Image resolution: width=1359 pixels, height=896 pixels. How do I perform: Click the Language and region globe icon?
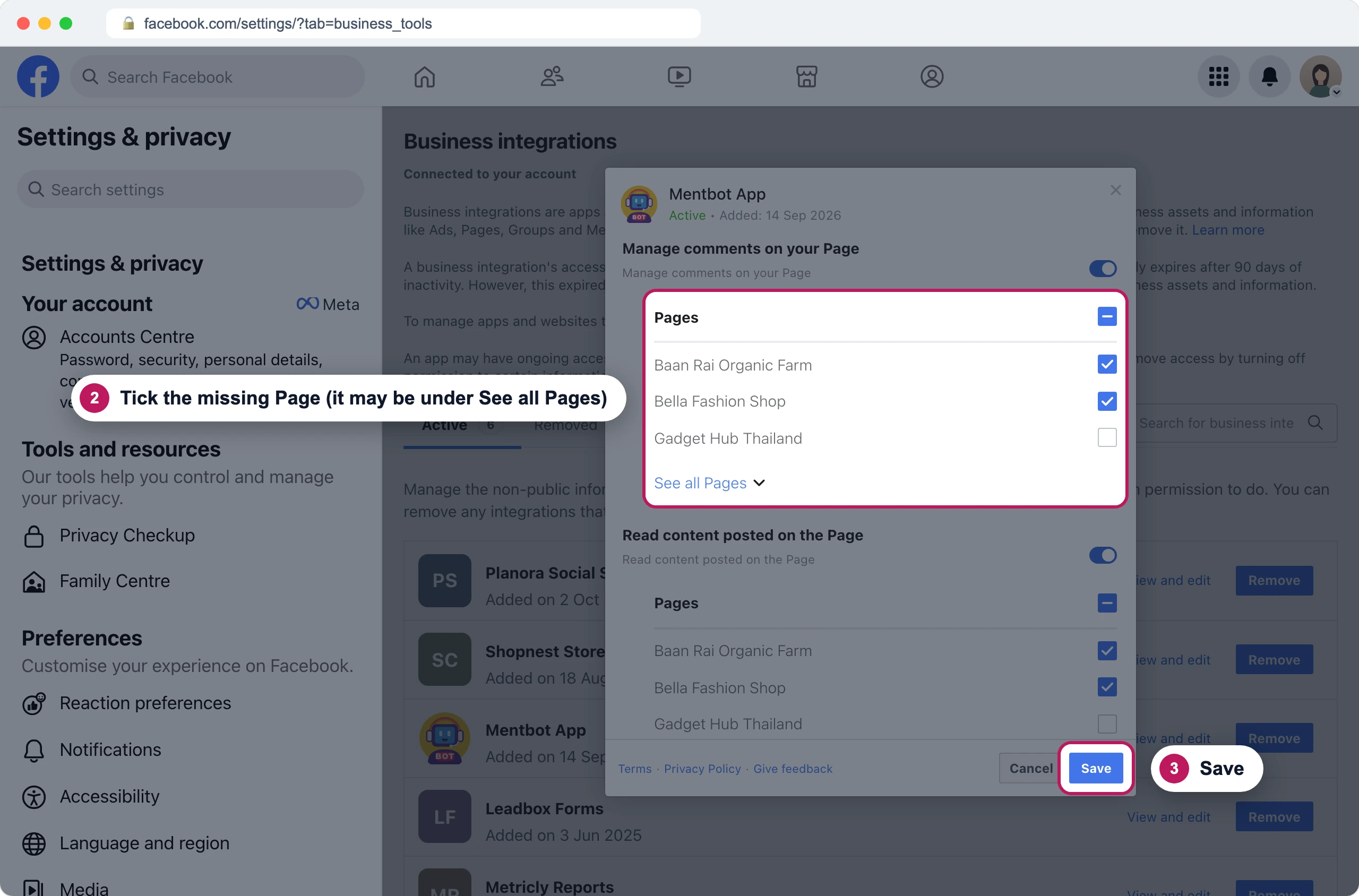tap(34, 843)
